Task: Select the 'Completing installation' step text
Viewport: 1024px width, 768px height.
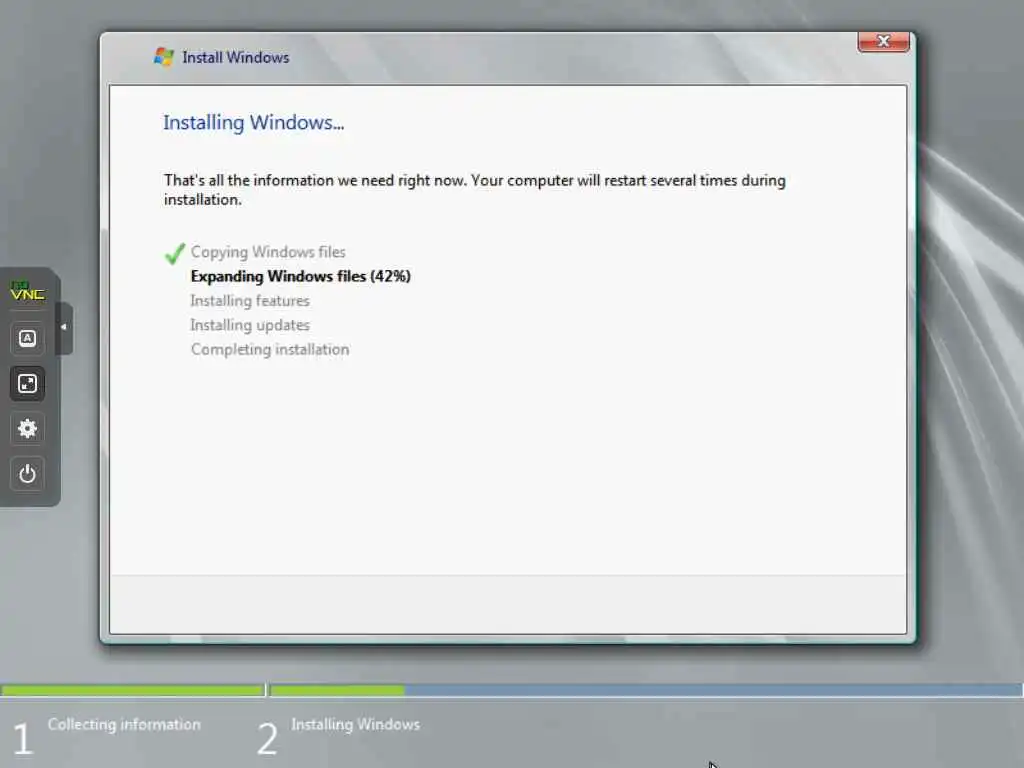Action: (270, 349)
